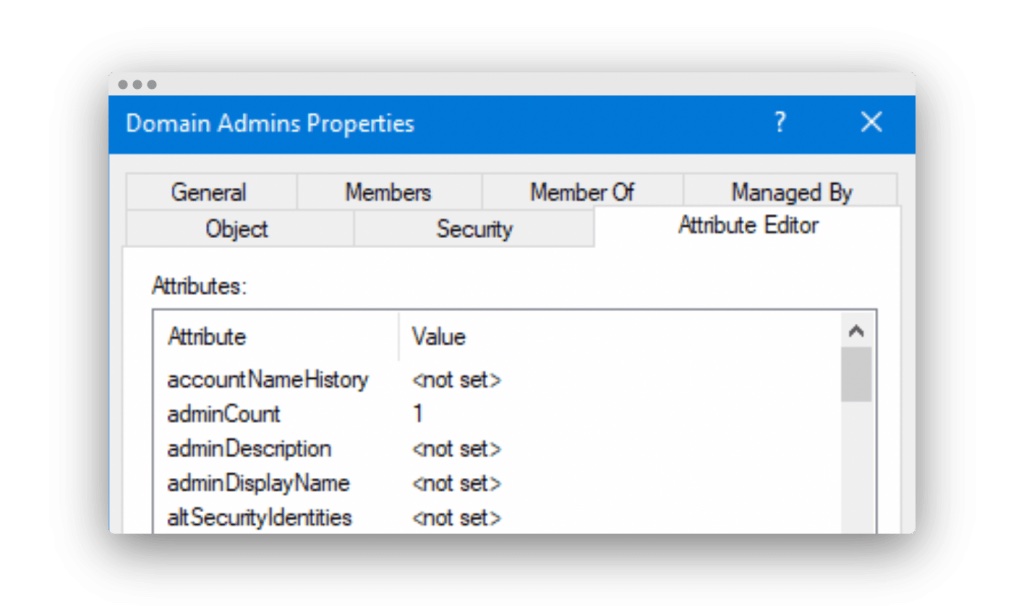
Task: Open the Member Of tab
Action: 582,192
